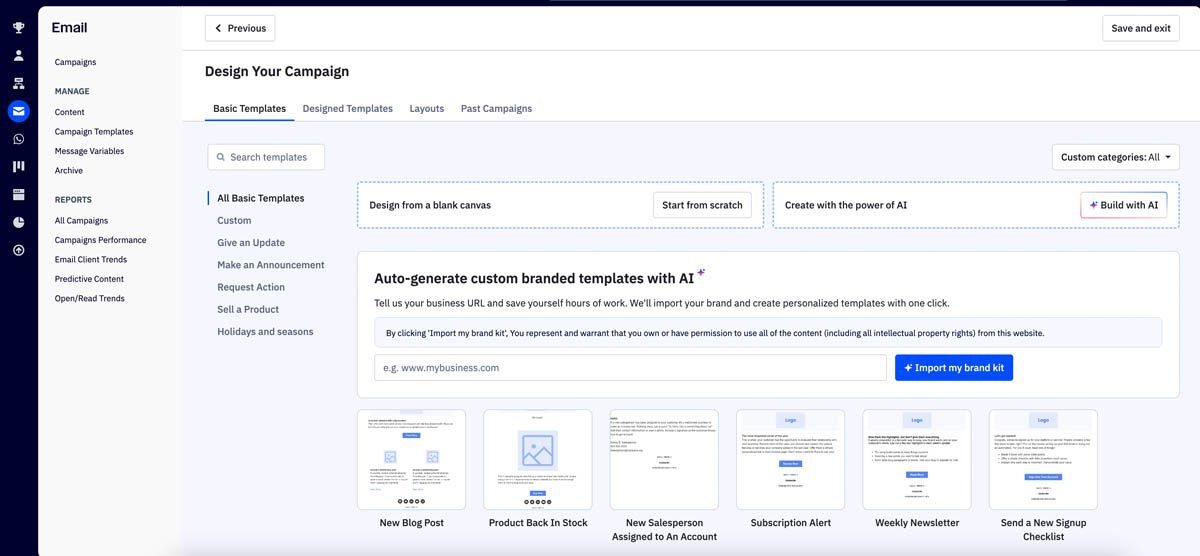Open the pie chart reports icon

[18, 222]
